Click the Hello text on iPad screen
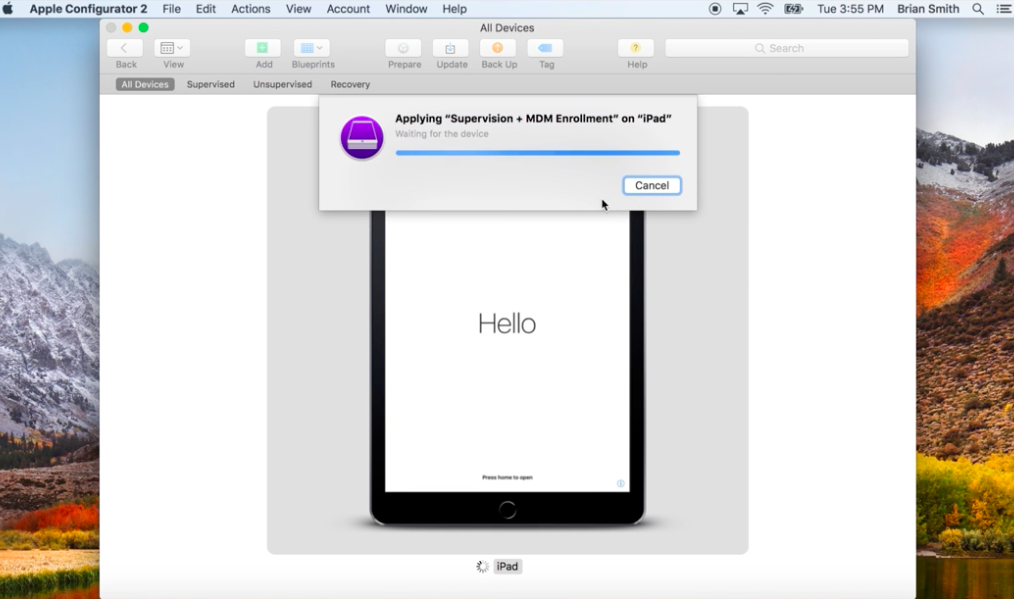 point(507,323)
